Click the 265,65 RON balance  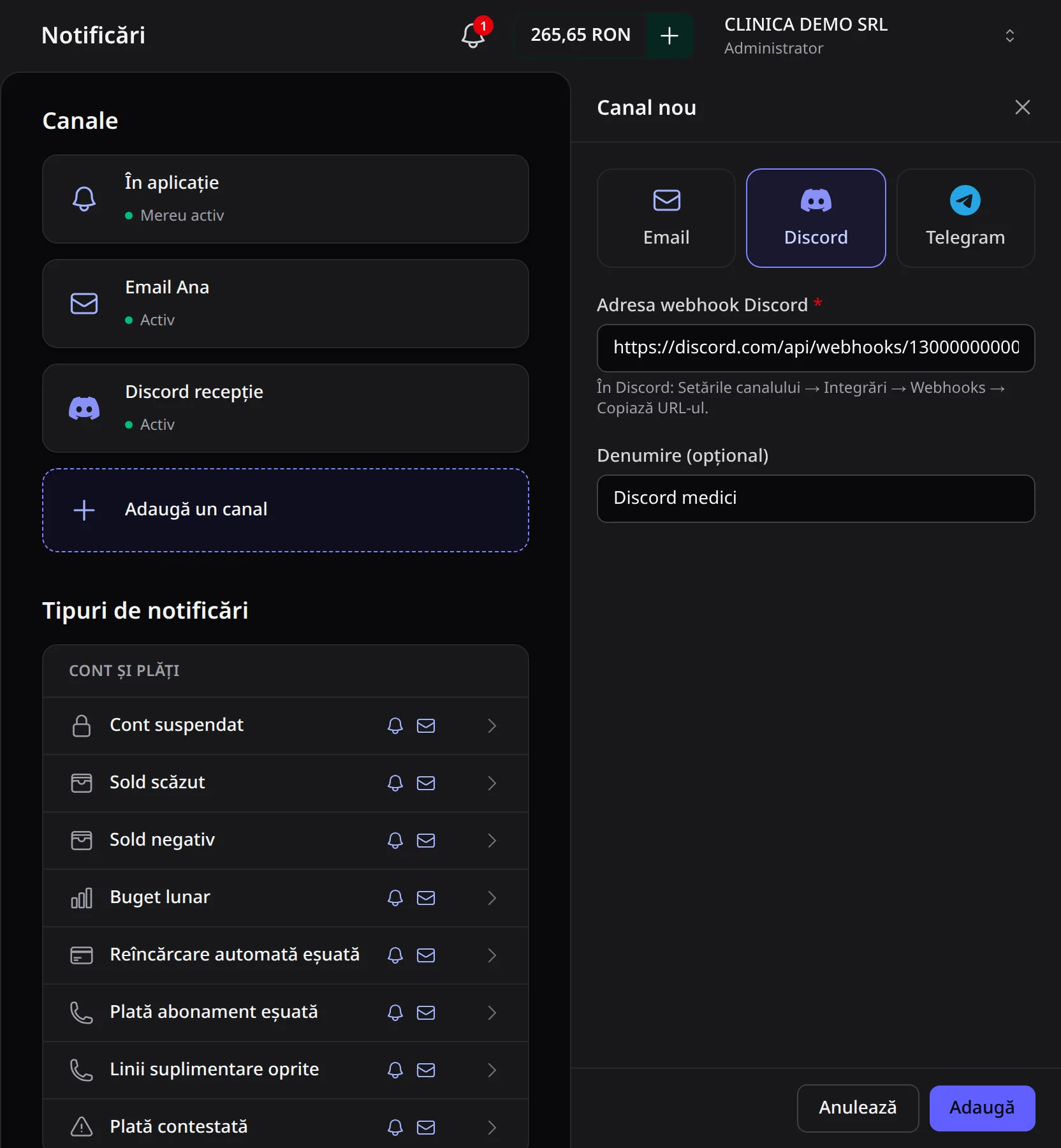(x=580, y=35)
